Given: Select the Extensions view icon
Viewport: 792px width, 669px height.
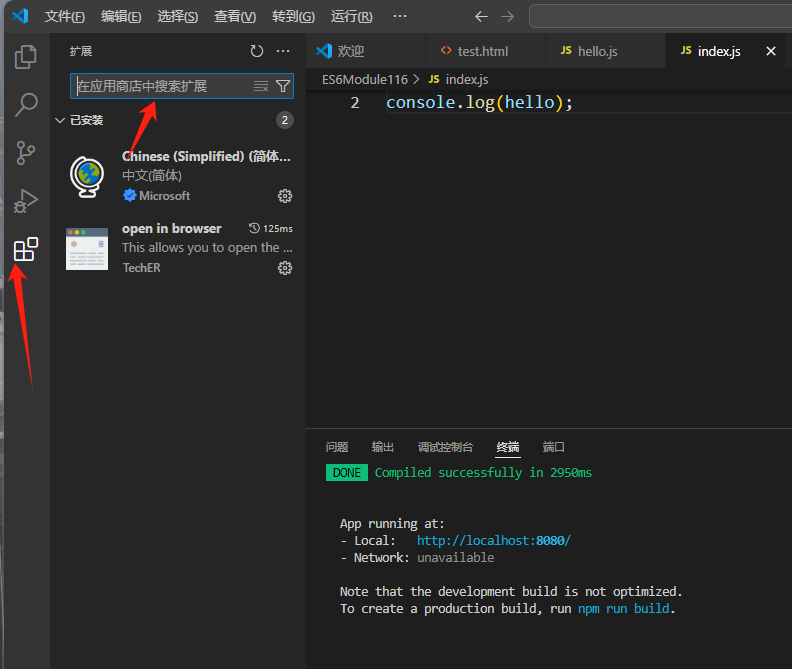Looking at the screenshot, I should point(26,249).
